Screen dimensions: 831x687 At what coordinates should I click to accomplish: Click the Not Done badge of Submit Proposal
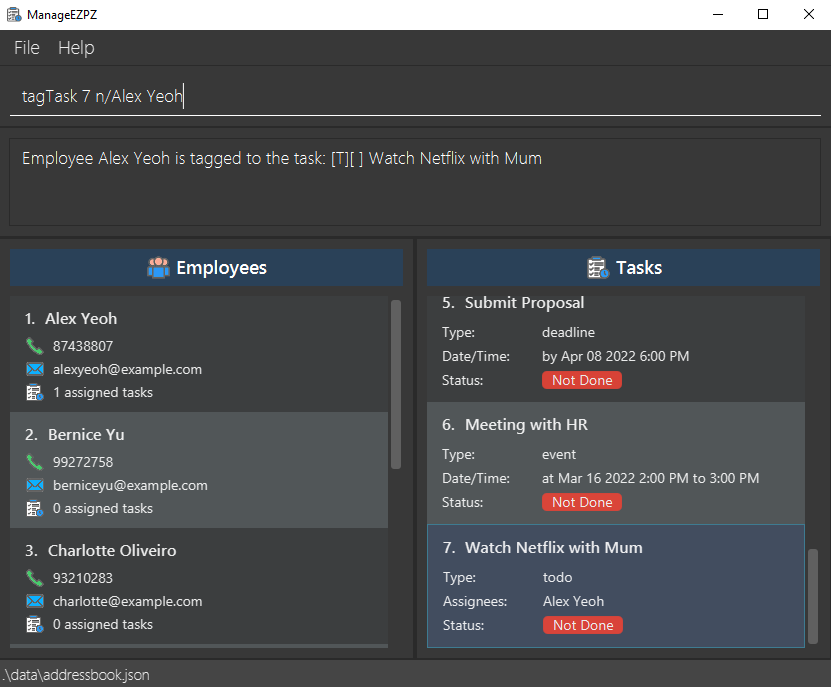(582, 380)
